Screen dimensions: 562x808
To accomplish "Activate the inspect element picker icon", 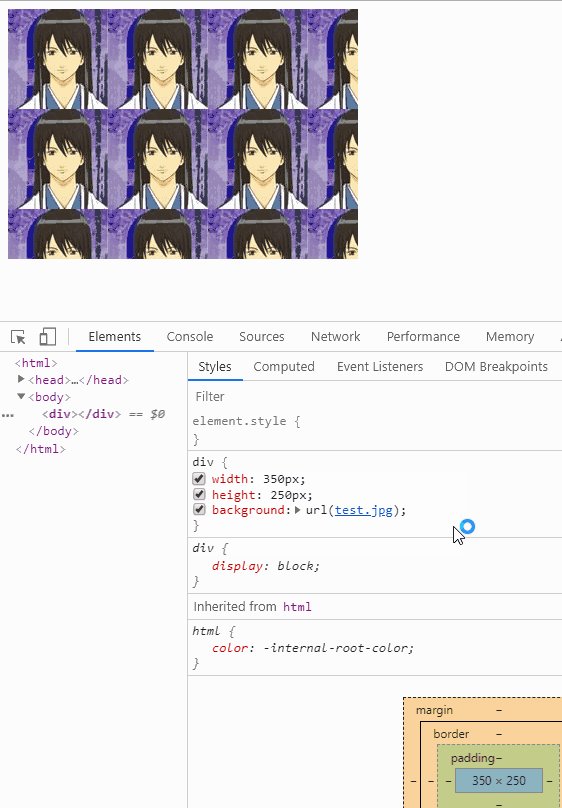I will tap(19, 337).
